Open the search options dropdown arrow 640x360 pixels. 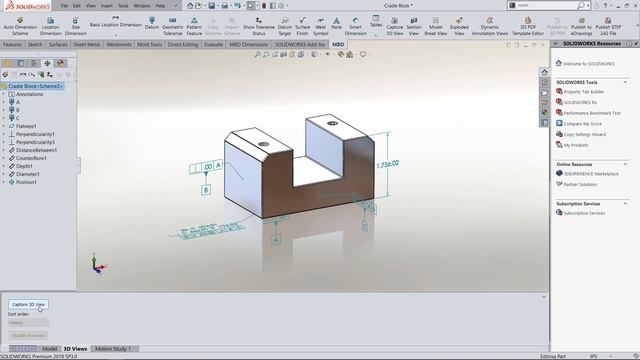point(588,5)
